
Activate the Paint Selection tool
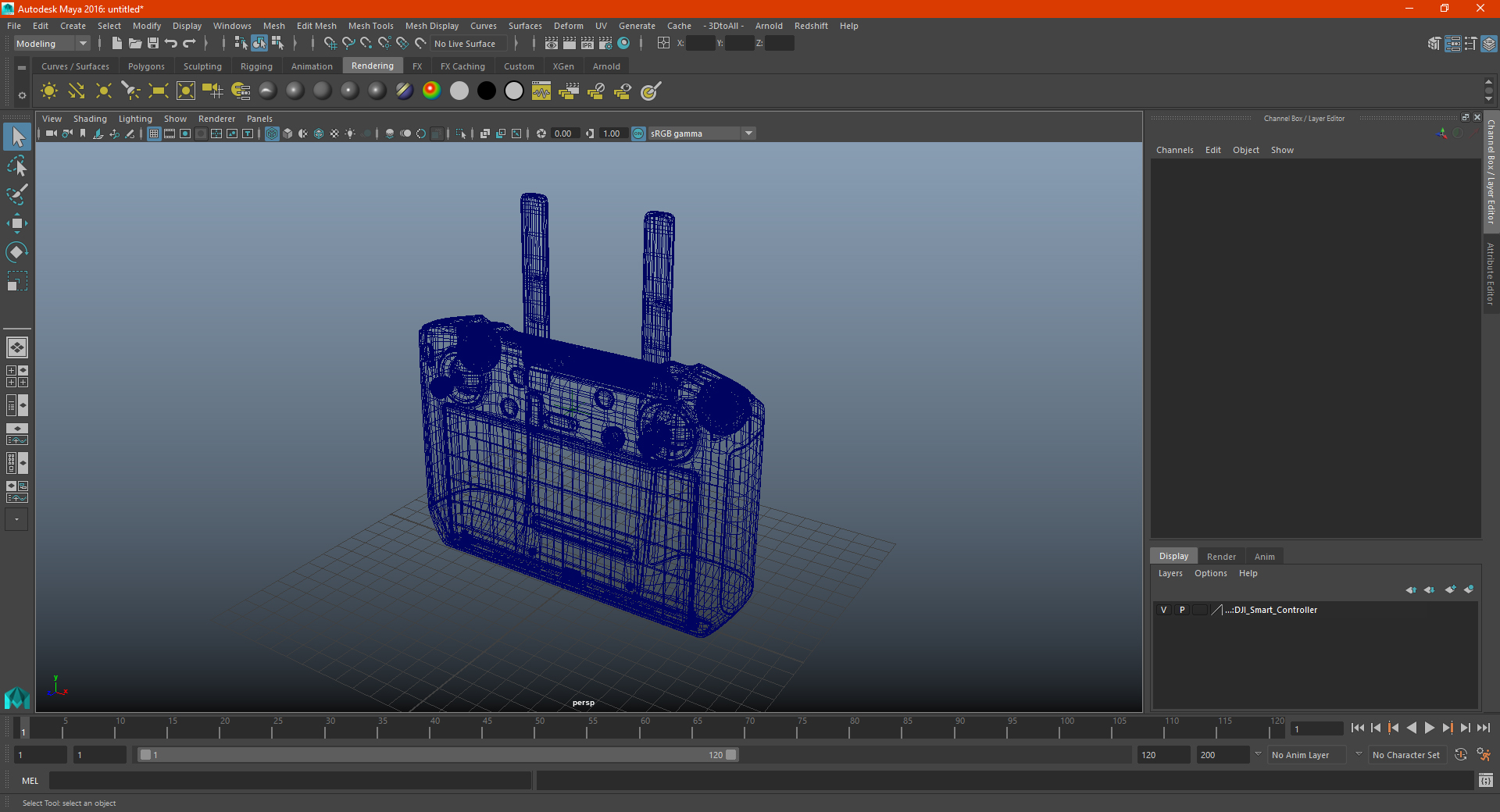pyautogui.click(x=17, y=194)
